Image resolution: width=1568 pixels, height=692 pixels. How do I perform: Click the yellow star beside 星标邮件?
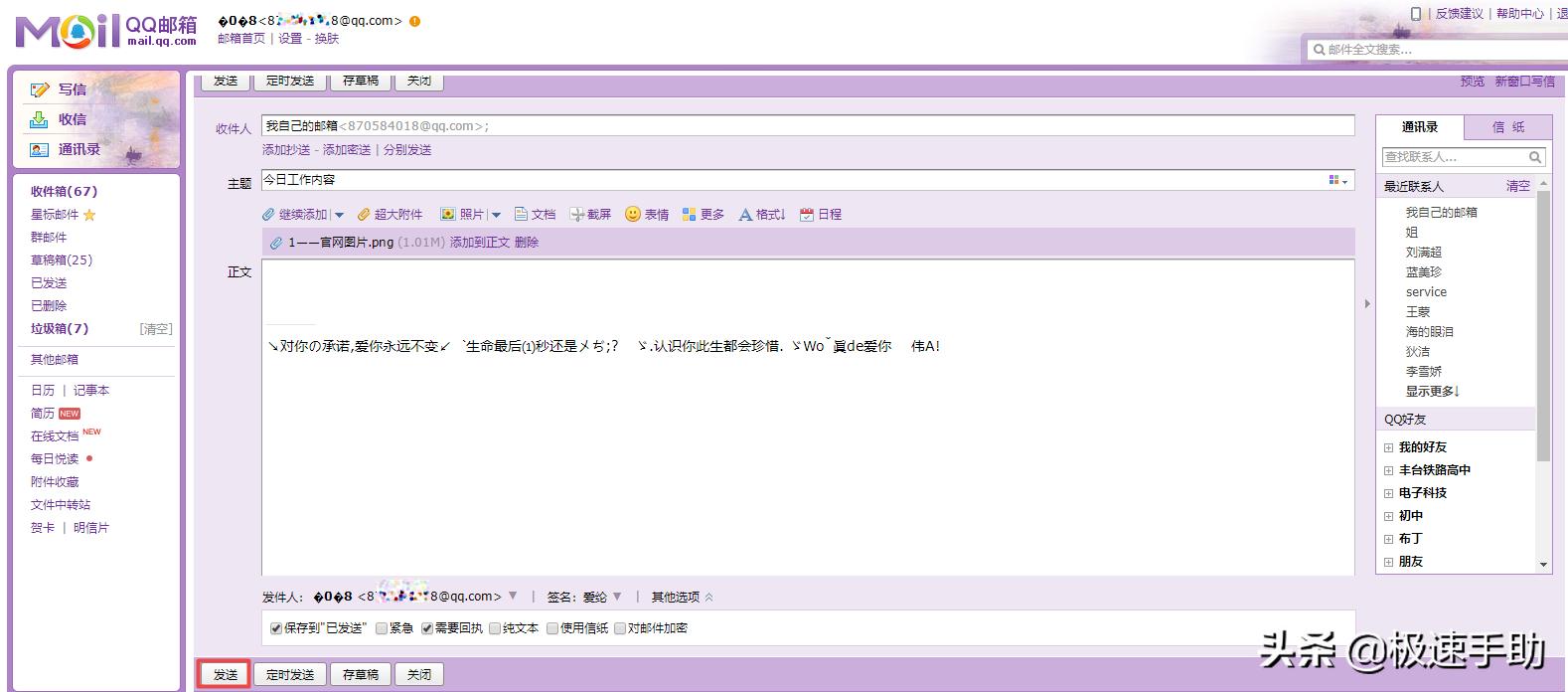89,215
